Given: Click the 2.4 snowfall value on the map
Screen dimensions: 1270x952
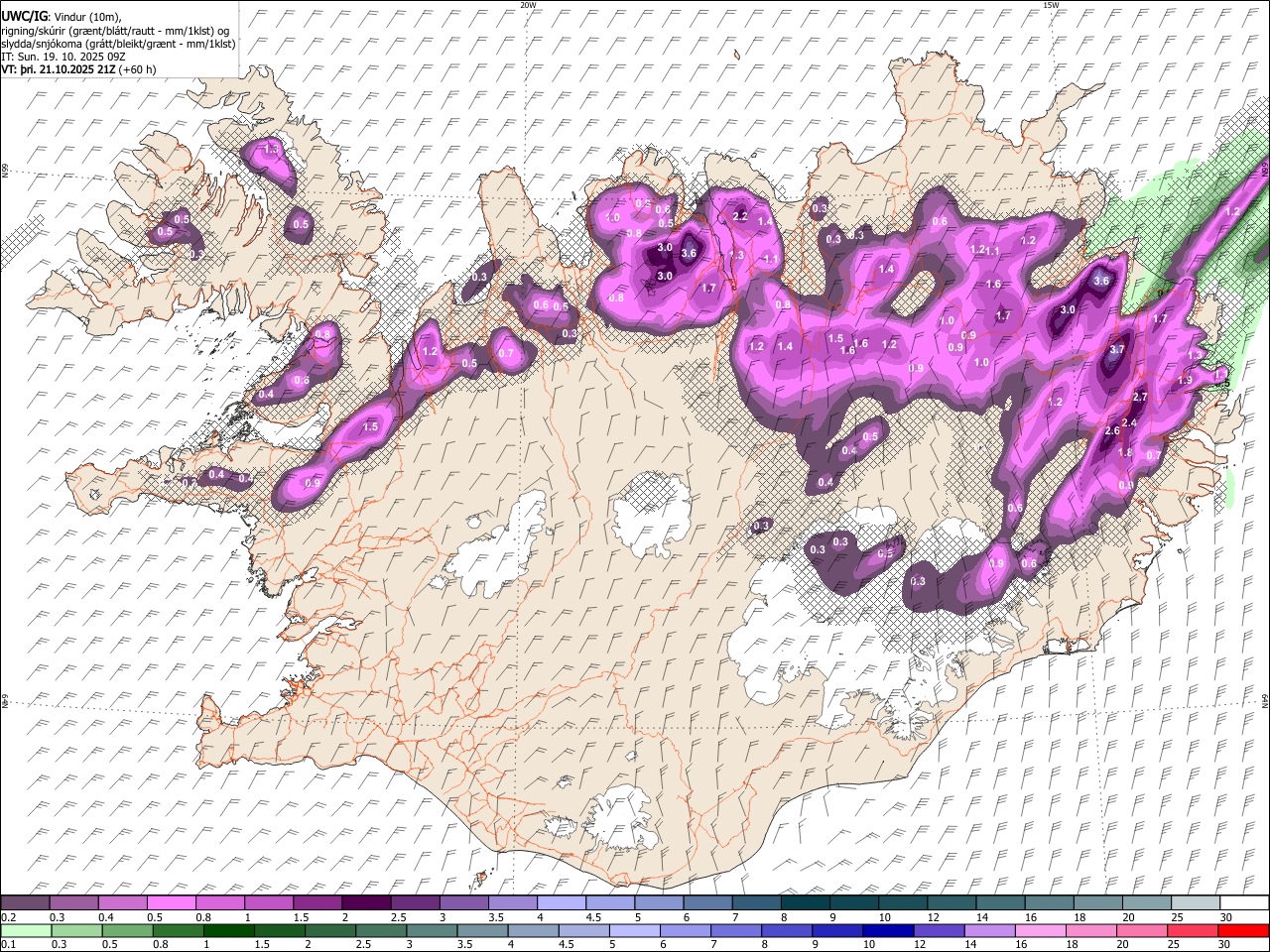Looking at the screenshot, I should (x=1127, y=422).
